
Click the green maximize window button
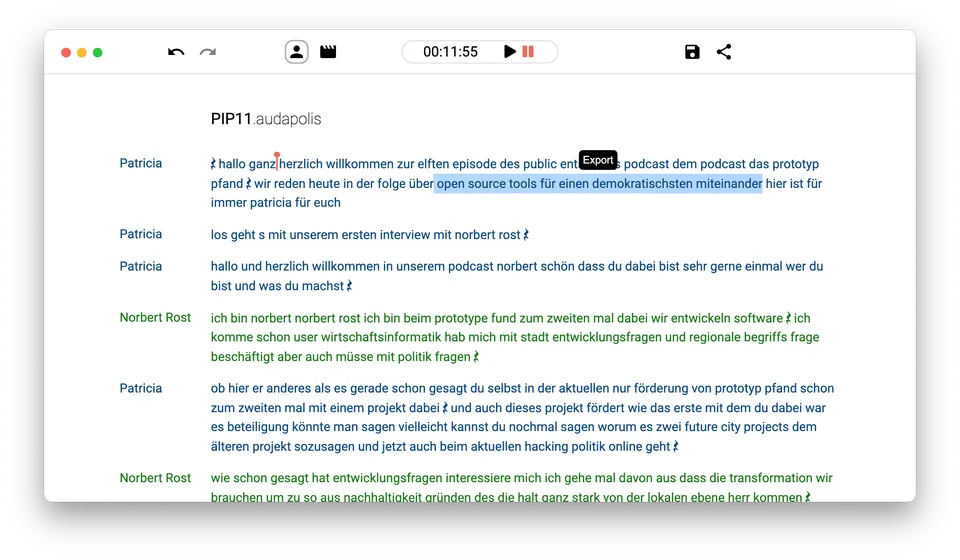coord(98,52)
